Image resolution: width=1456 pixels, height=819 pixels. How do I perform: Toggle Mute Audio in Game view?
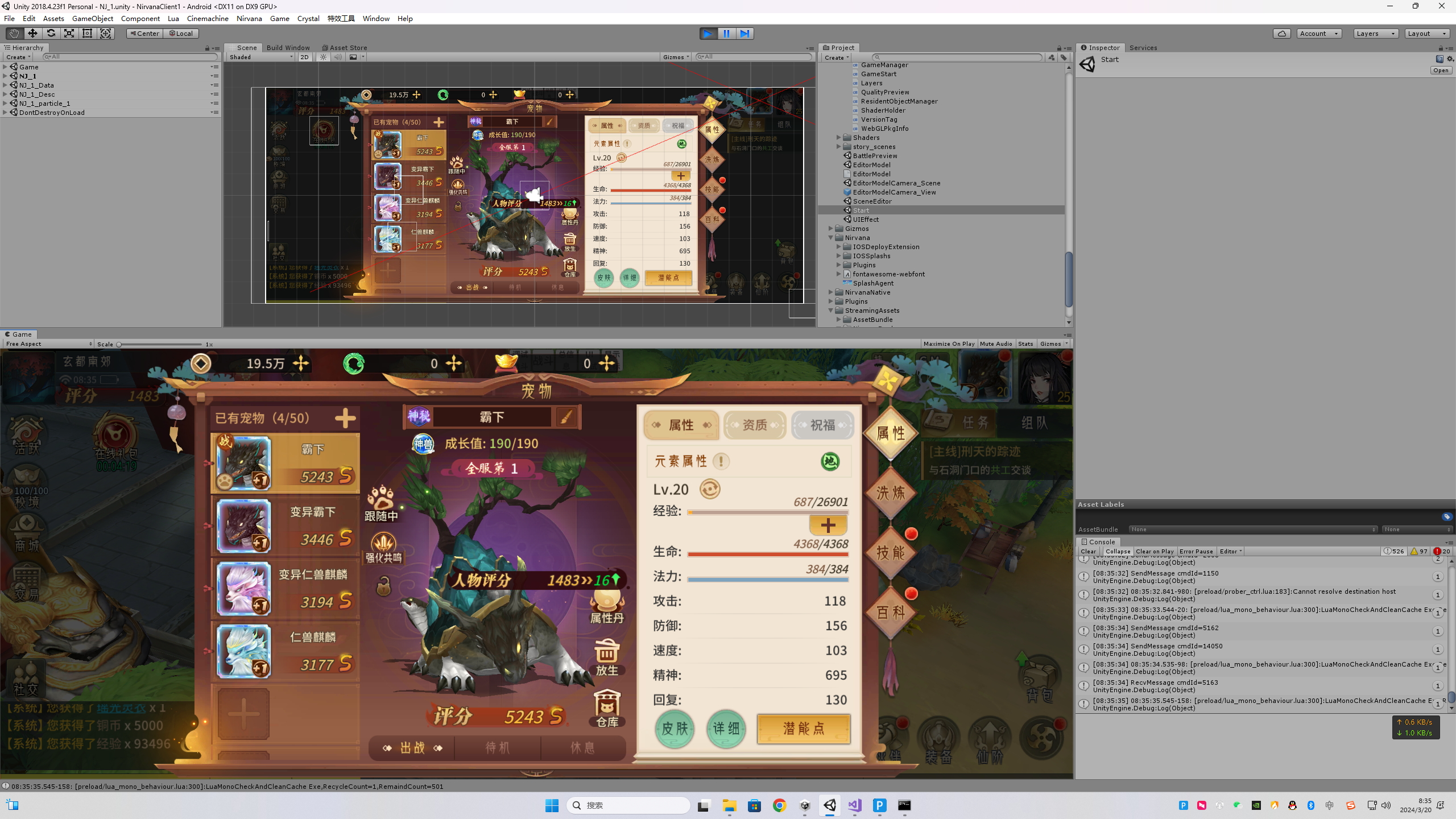995,344
